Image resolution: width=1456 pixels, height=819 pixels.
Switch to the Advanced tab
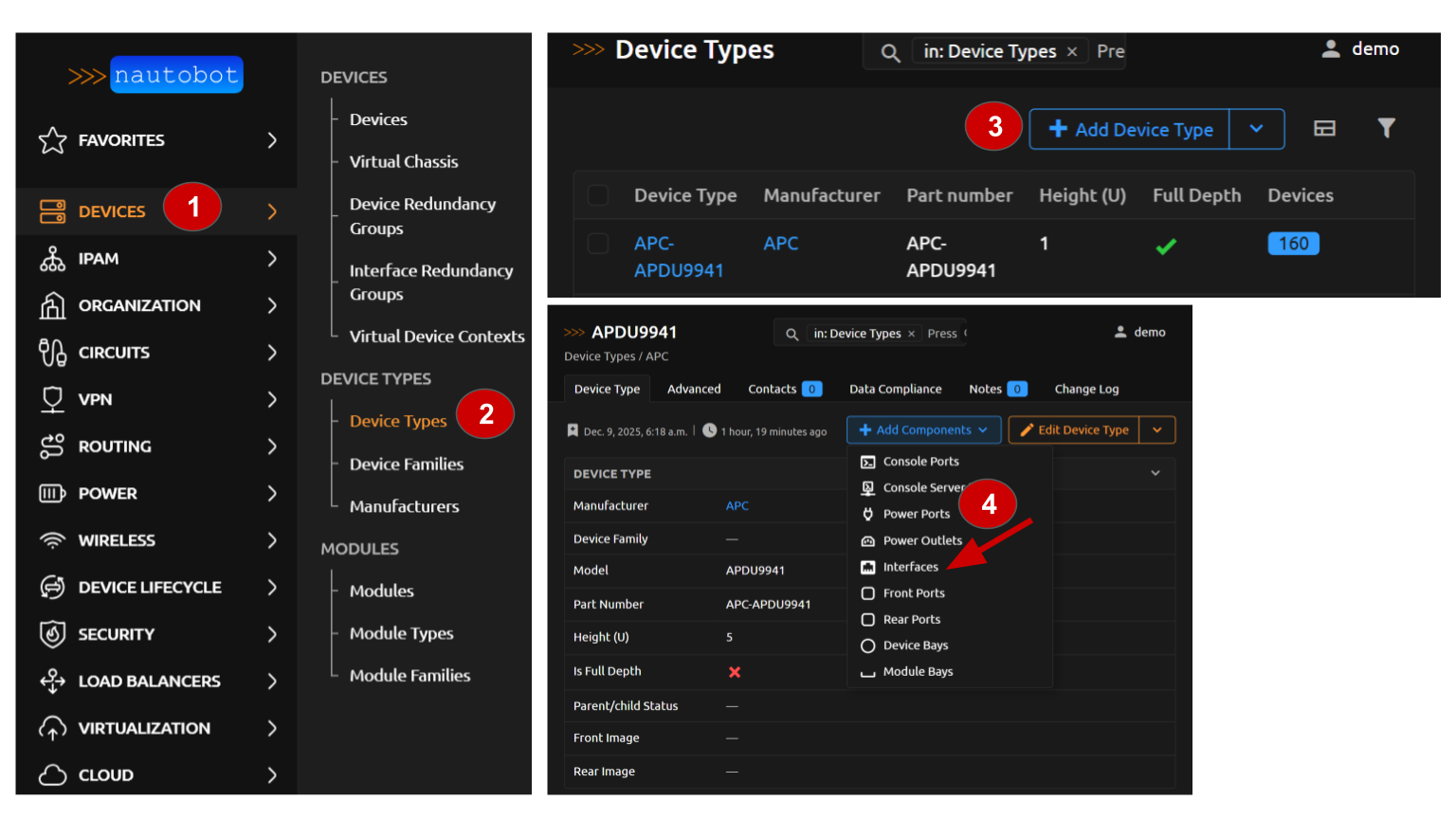(x=693, y=389)
